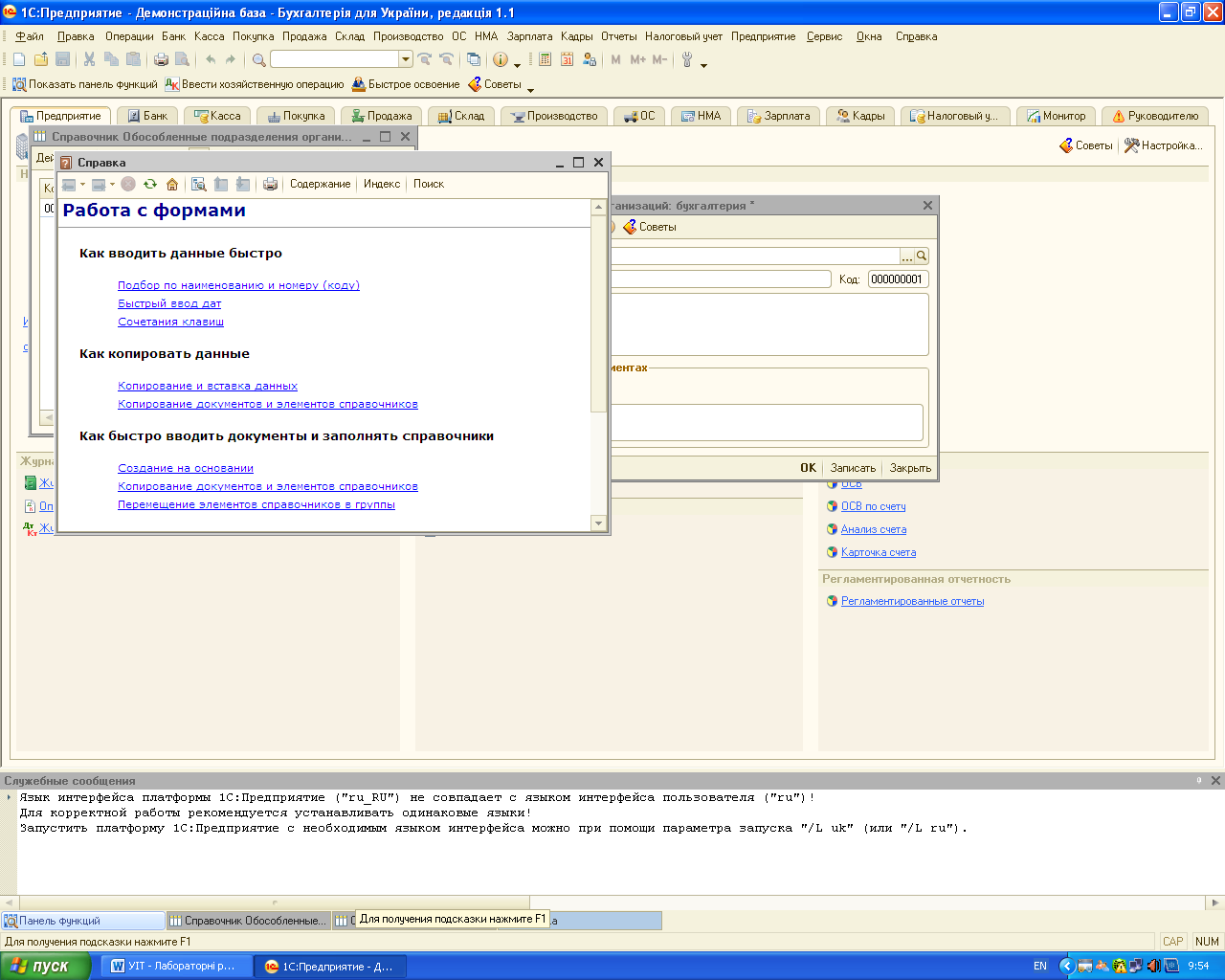The image size is (1225, 980).
Task: Click the Cut scissors icon
Action: pos(89,59)
